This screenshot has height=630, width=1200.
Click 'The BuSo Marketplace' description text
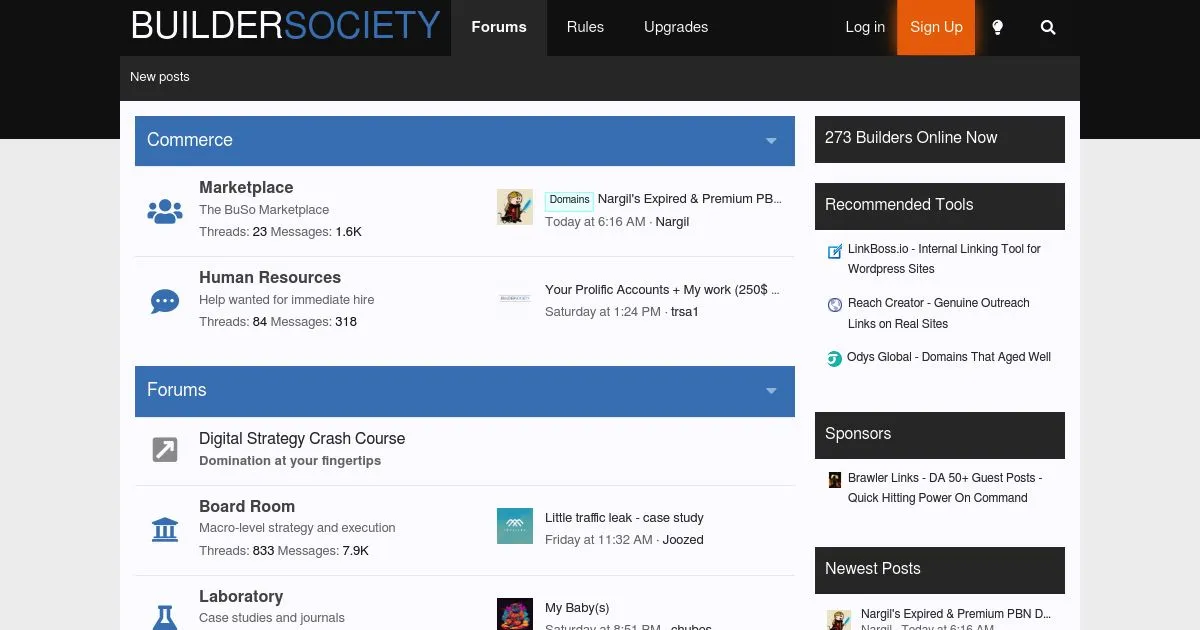(x=264, y=210)
